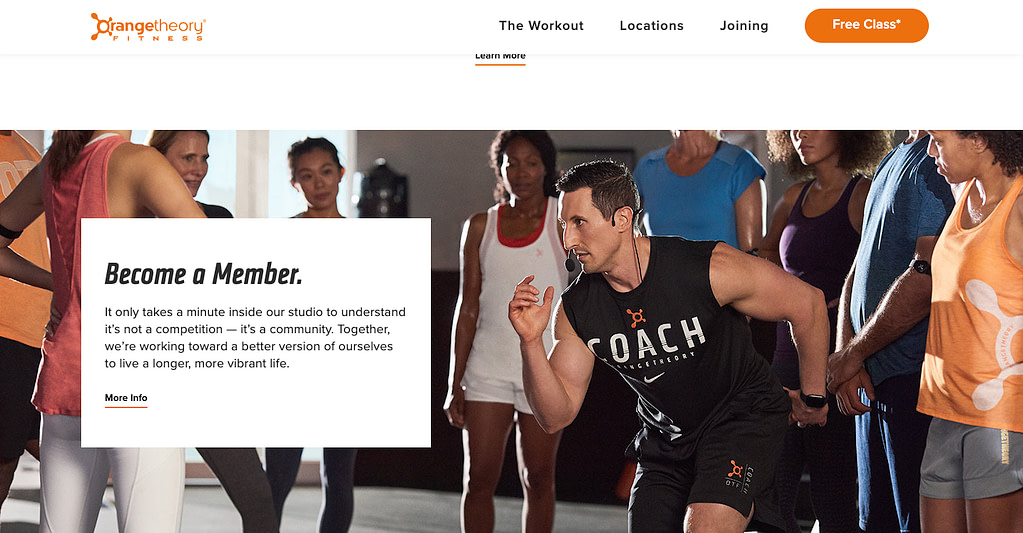
Task: Click the Orangetheory Fitness logo
Action: (148, 27)
